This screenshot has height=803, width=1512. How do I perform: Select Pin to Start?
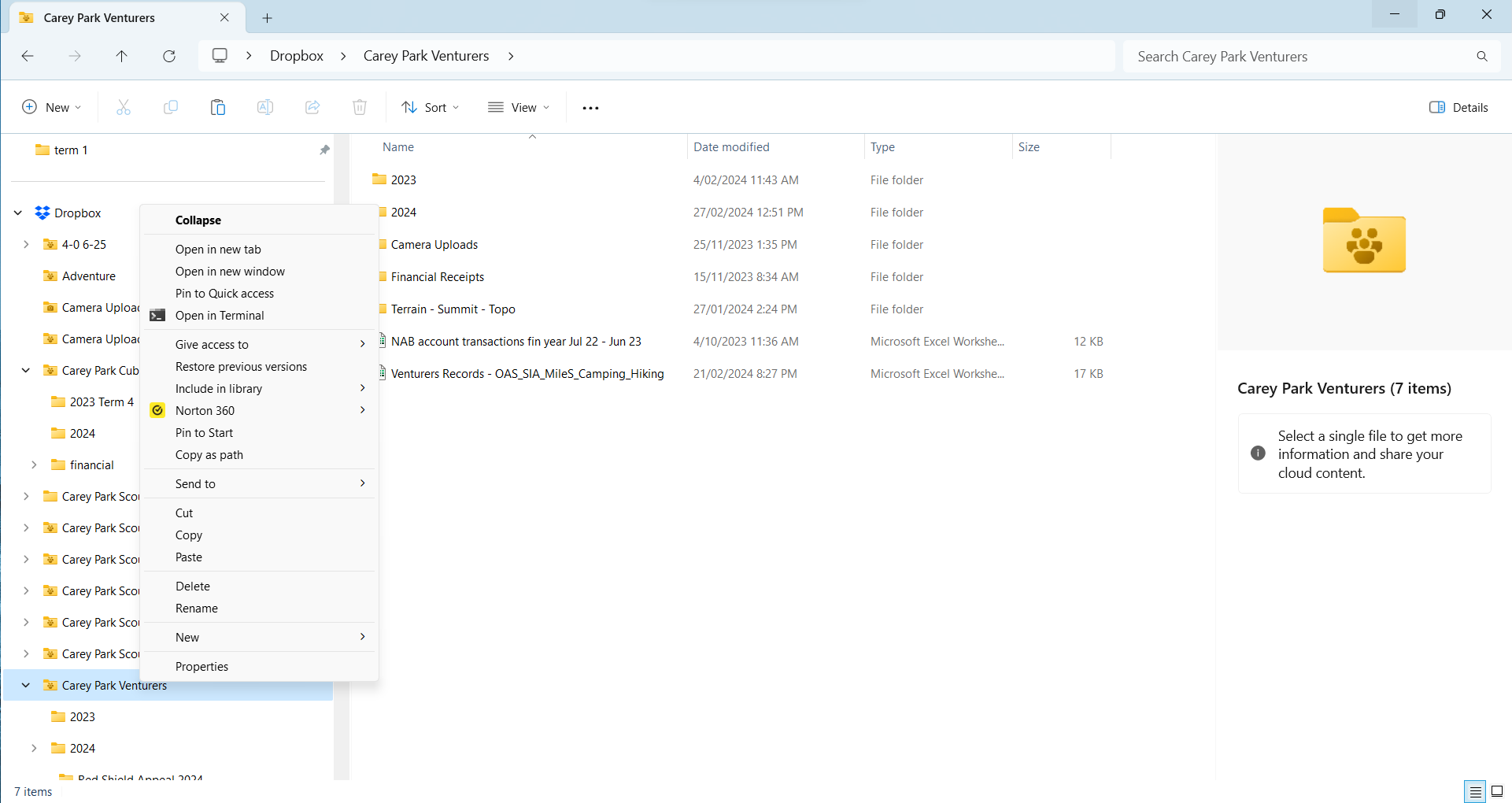click(260, 433)
